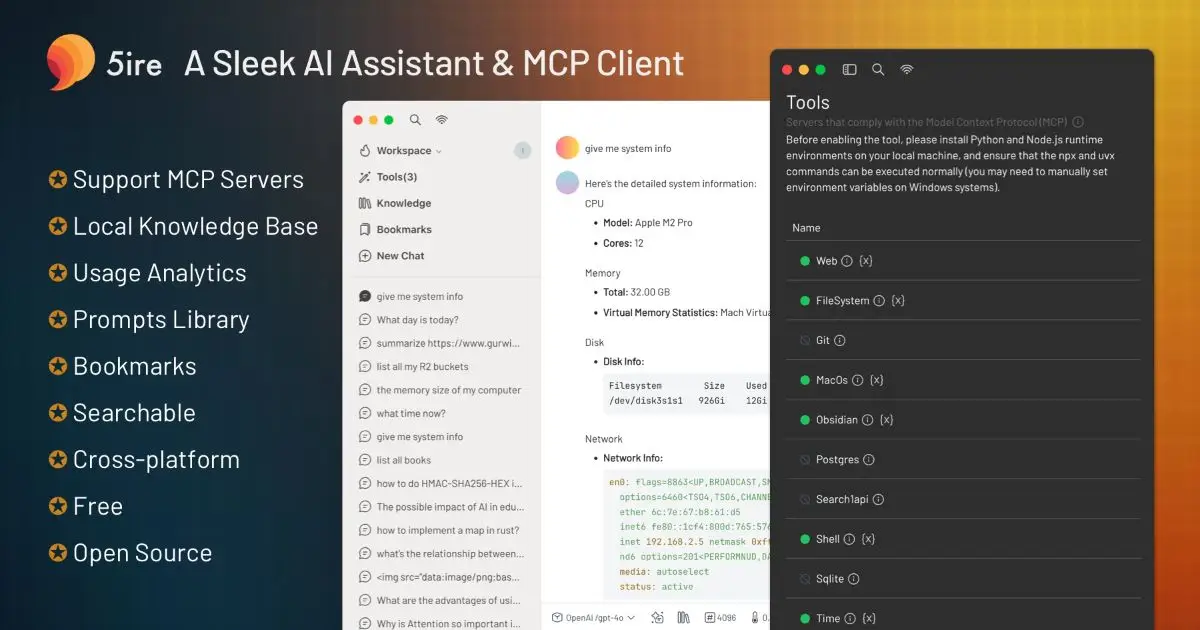Click the variables {x} icon beside Web

point(866,261)
